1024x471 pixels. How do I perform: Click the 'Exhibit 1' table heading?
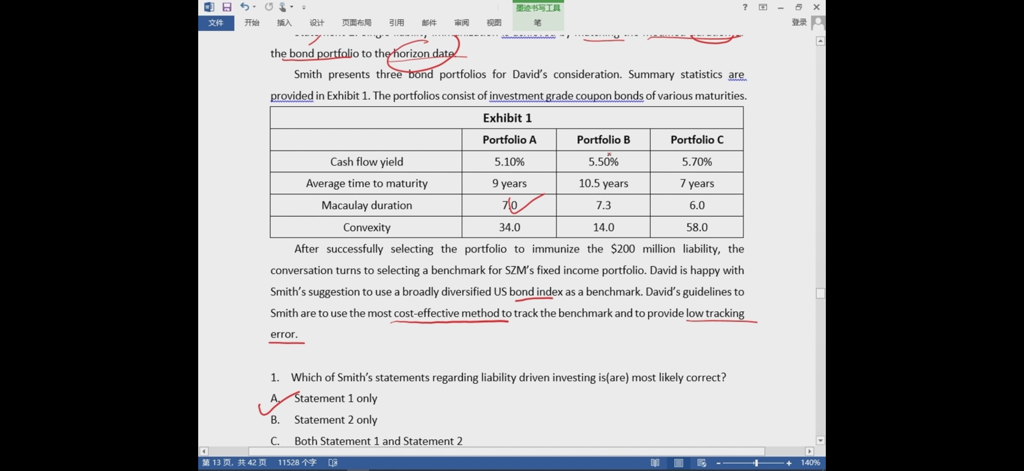coord(507,118)
